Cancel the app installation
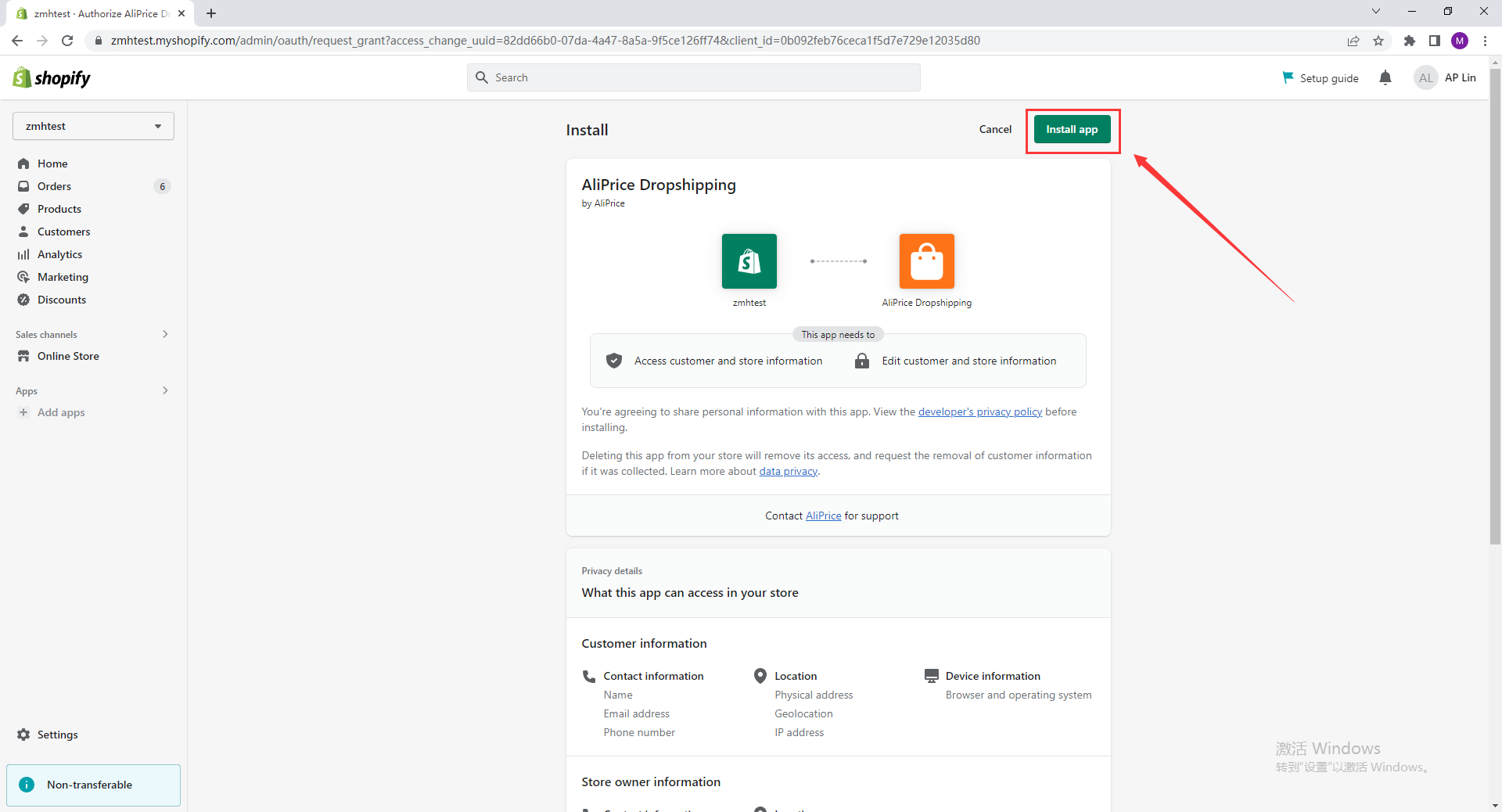The width and height of the screenshot is (1502, 812). tap(995, 129)
